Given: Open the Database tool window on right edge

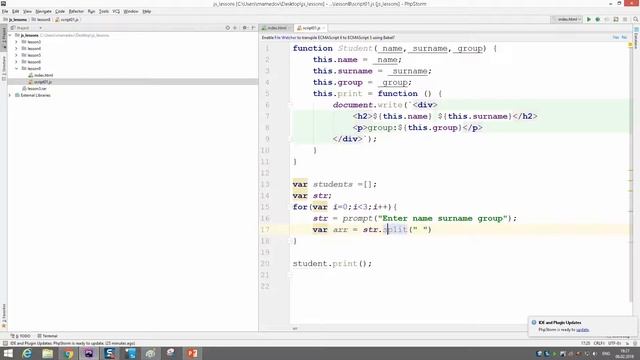Looking at the screenshot, I should click(636, 39).
